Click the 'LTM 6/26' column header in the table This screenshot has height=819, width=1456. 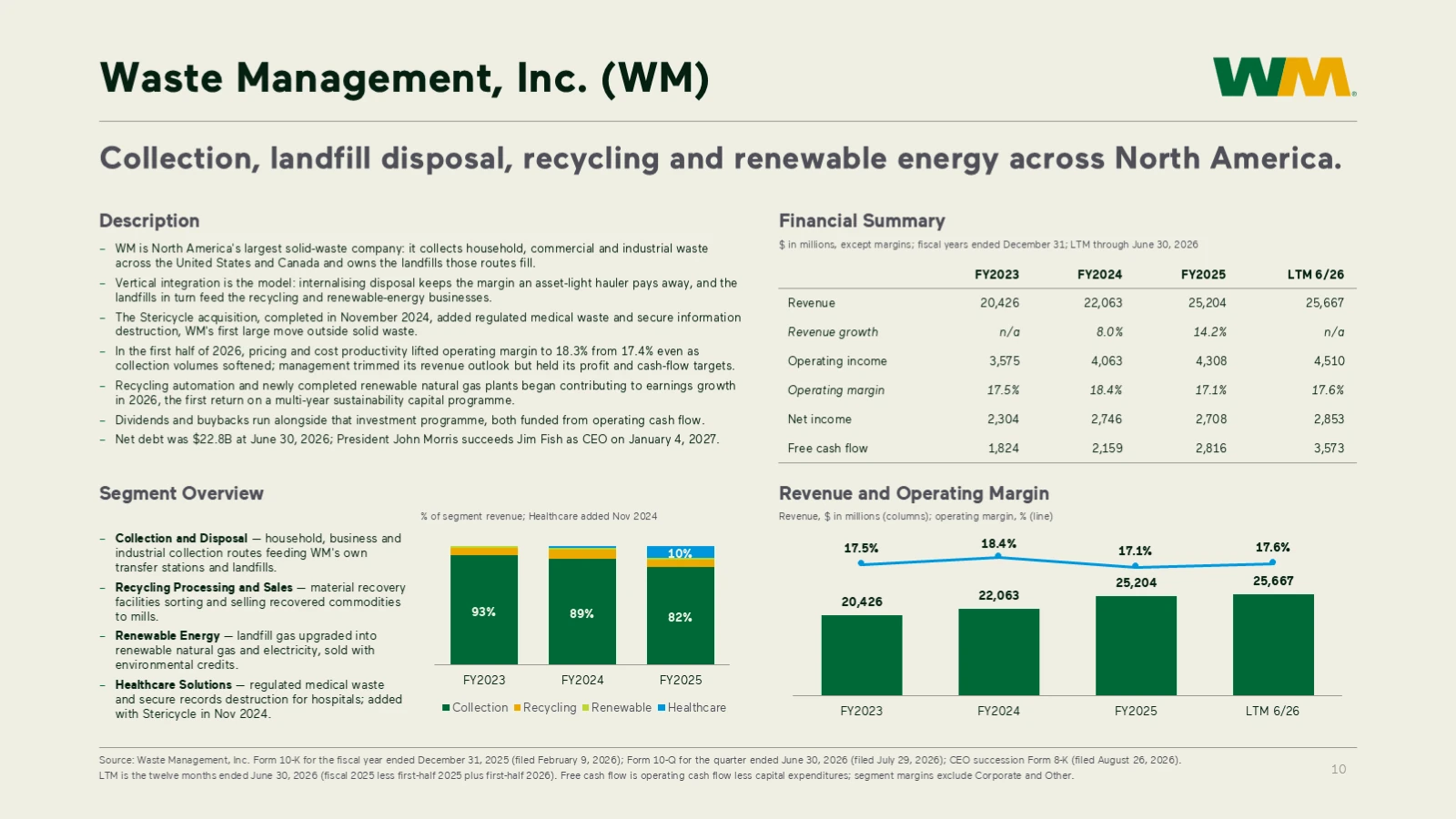[1315, 275]
